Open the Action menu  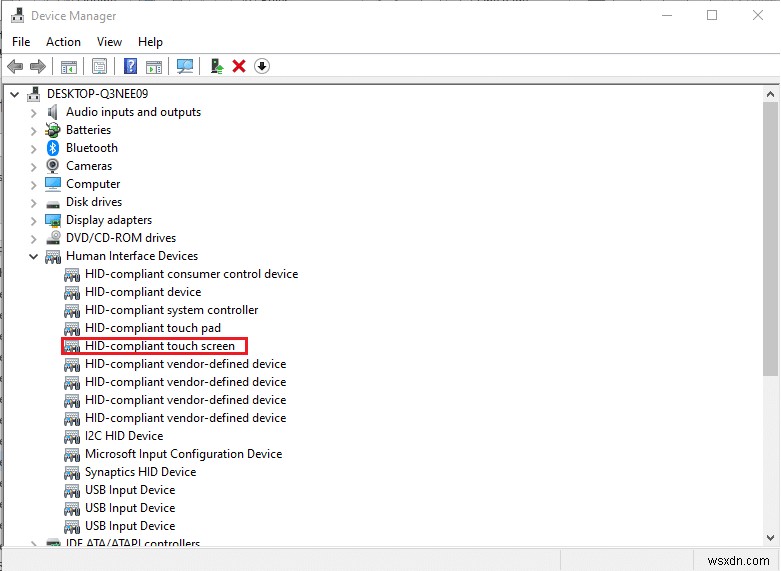63,42
